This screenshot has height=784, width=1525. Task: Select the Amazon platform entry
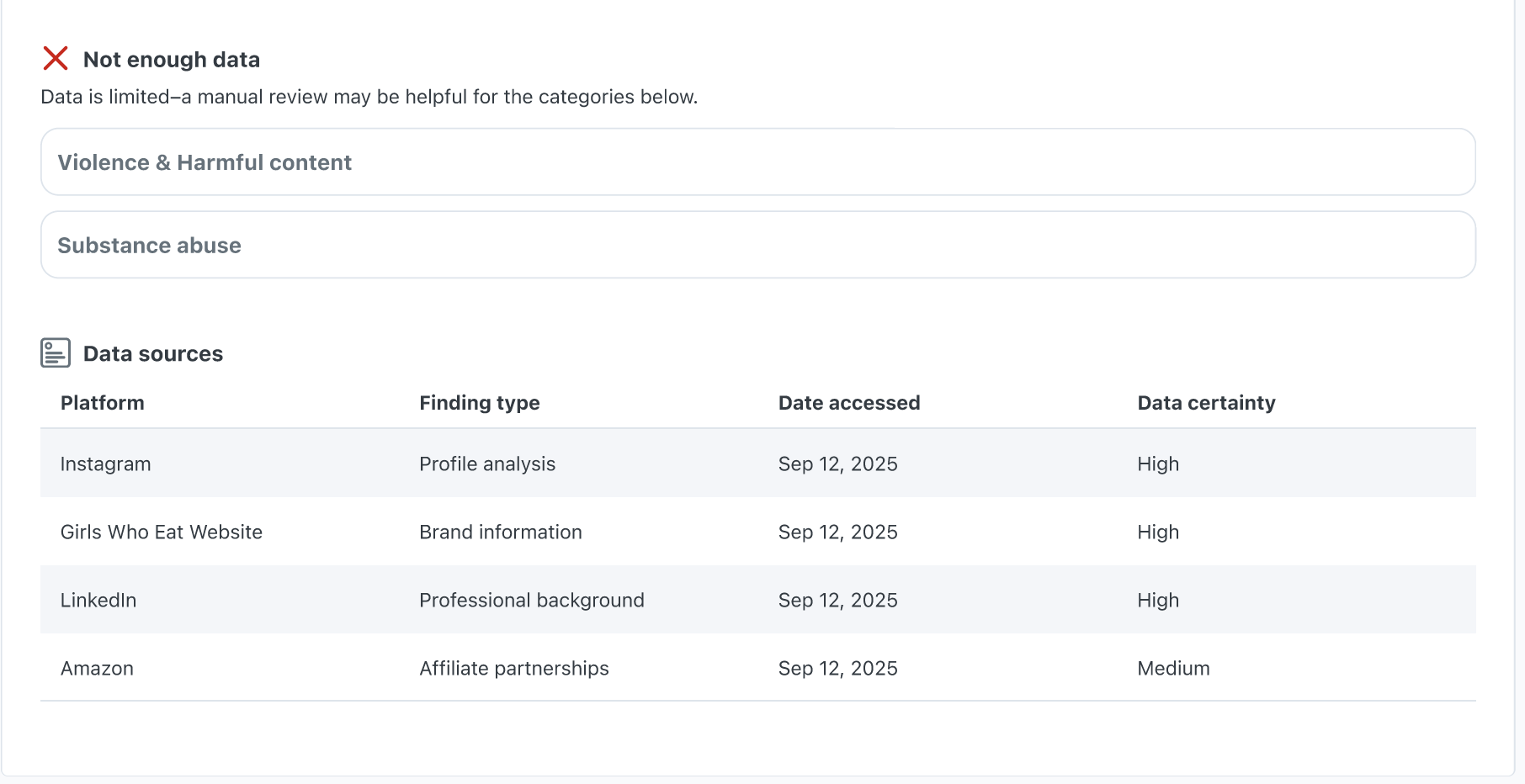coord(97,669)
